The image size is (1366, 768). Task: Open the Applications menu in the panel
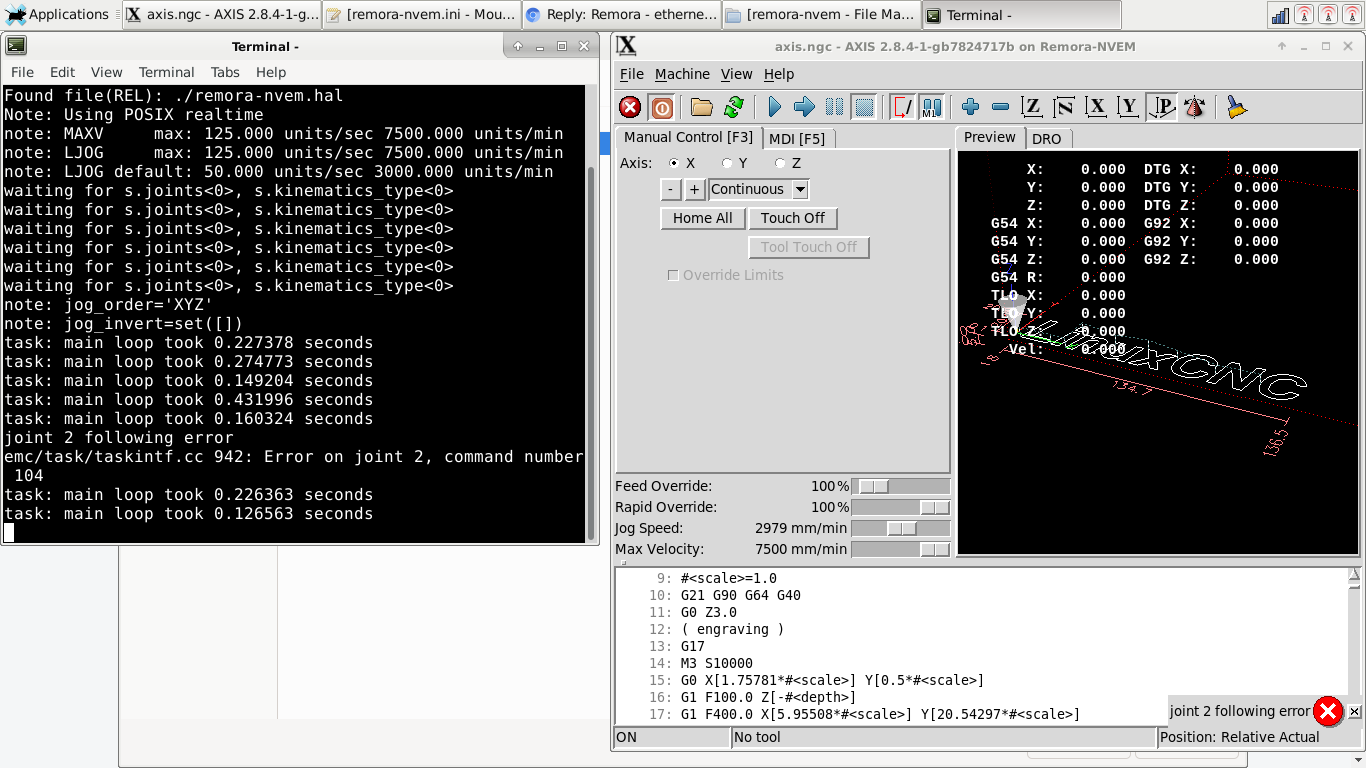[x=57, y=15]
